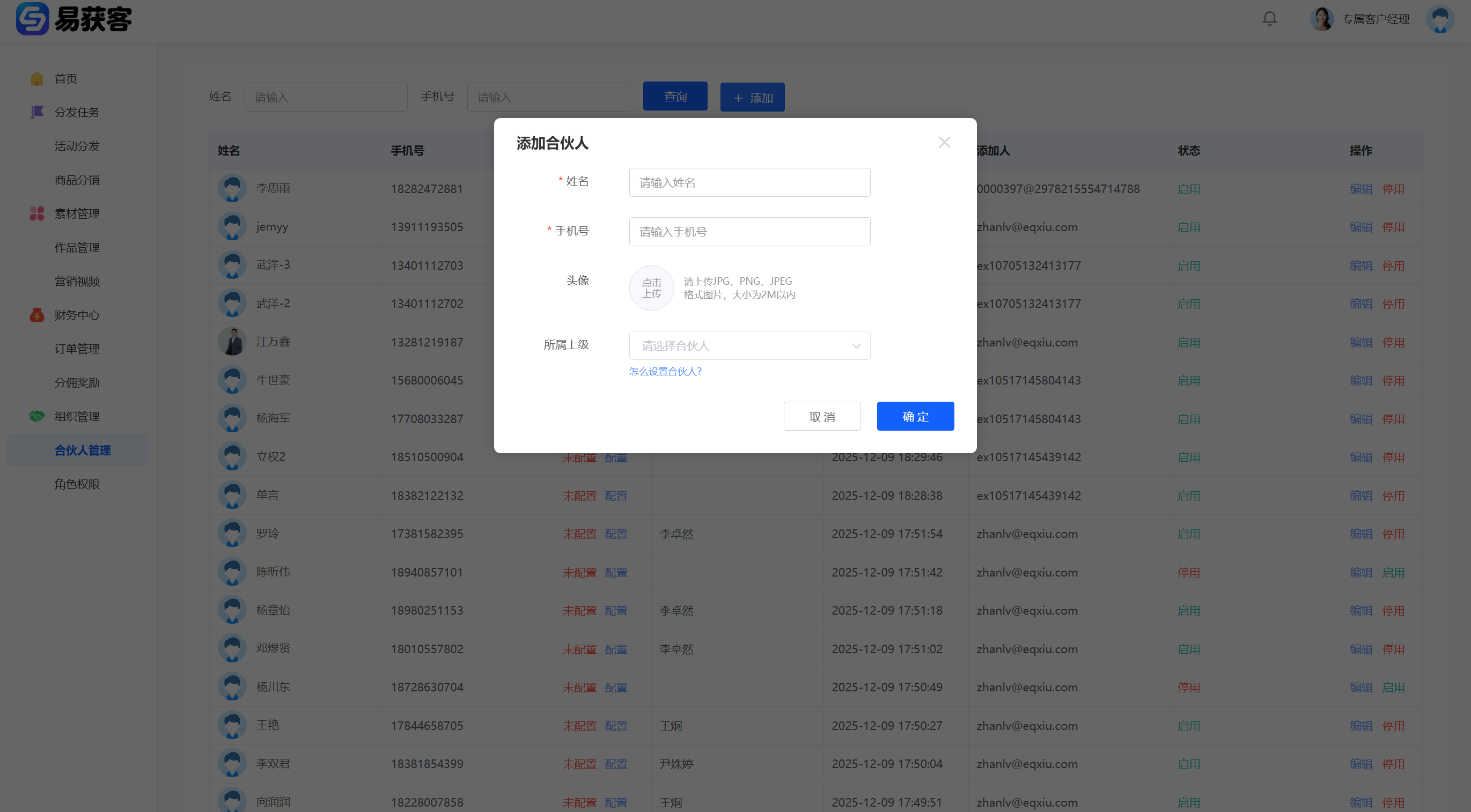1471x812 pixels.
Task: Open 首页 via the house icon
Action: click(x=37, y=79)
